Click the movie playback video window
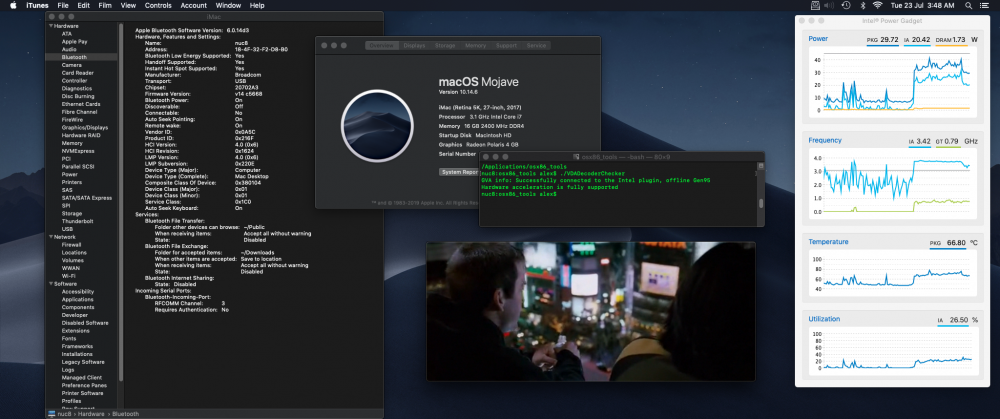1000x419 pixels. pos(591,311)
